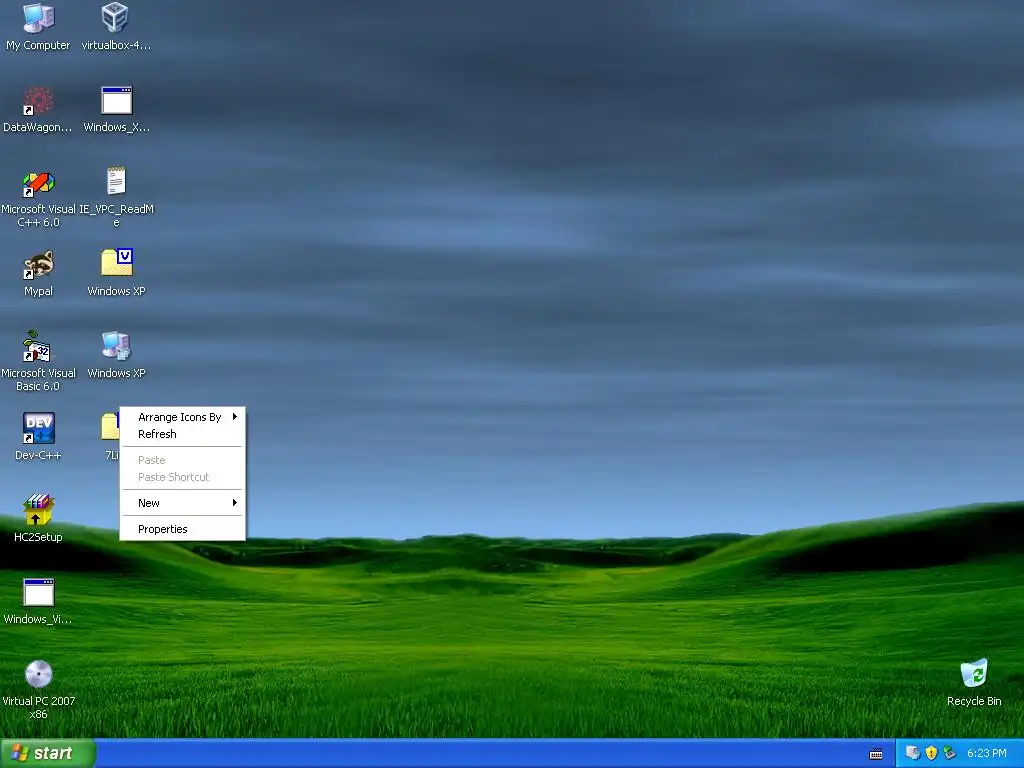Screen dimensions: 1024x768
Task: Click the greyed-out Paste Shortcut entry
Action: coord(183,477)
